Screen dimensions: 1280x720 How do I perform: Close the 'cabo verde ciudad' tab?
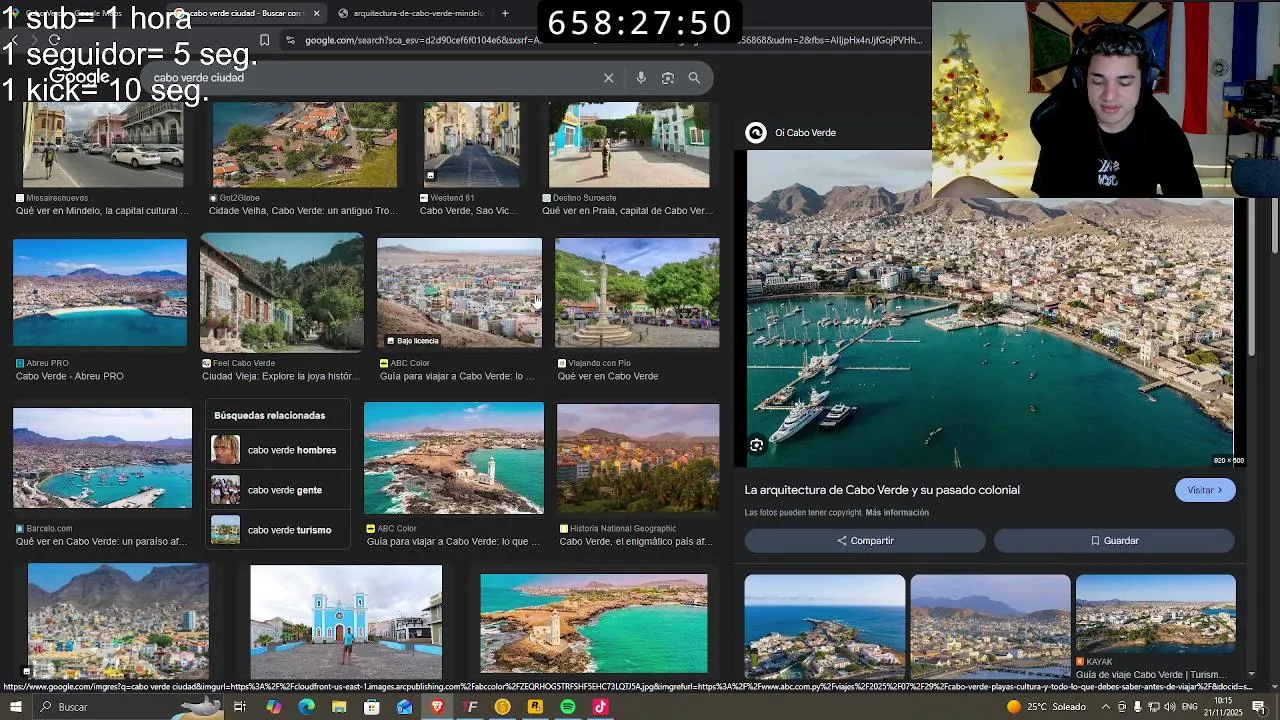click(316, 13)
